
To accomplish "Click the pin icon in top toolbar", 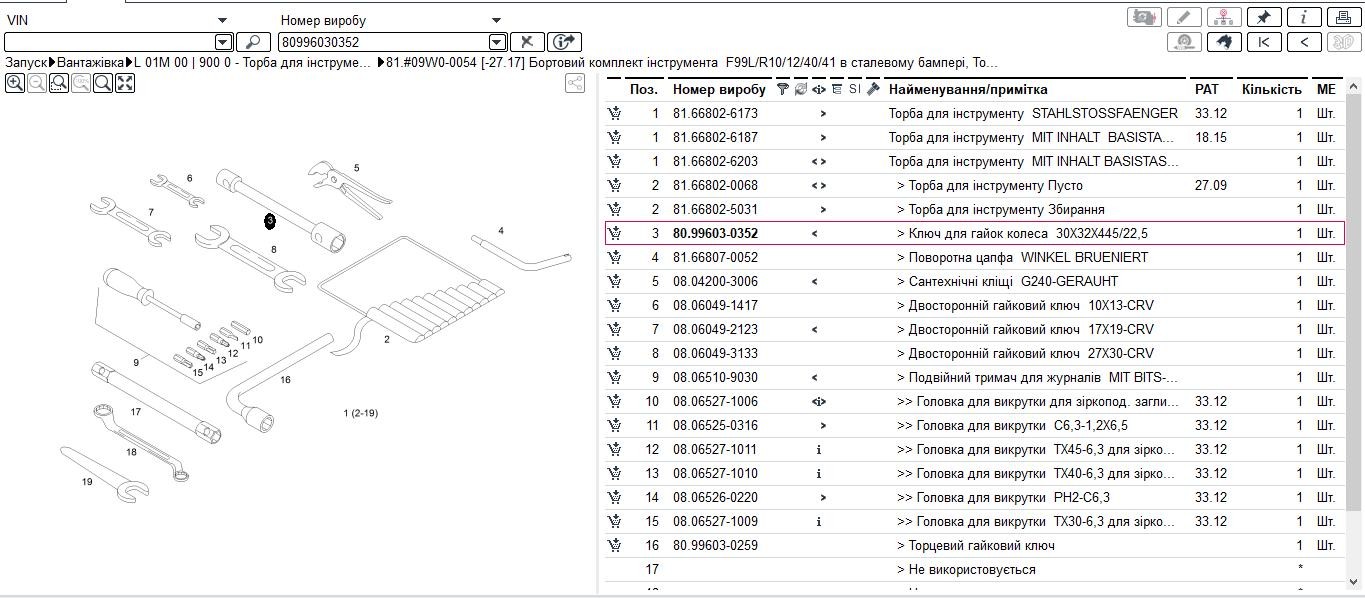I will (x=1264, y=17).
